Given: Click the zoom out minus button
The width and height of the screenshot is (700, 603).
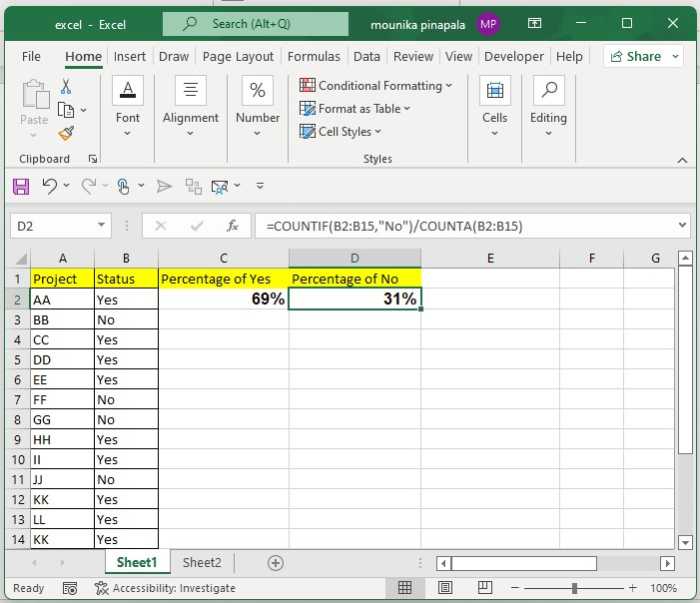Looking at the screenshot, I should pyautogui.click(x=515, y=588).
